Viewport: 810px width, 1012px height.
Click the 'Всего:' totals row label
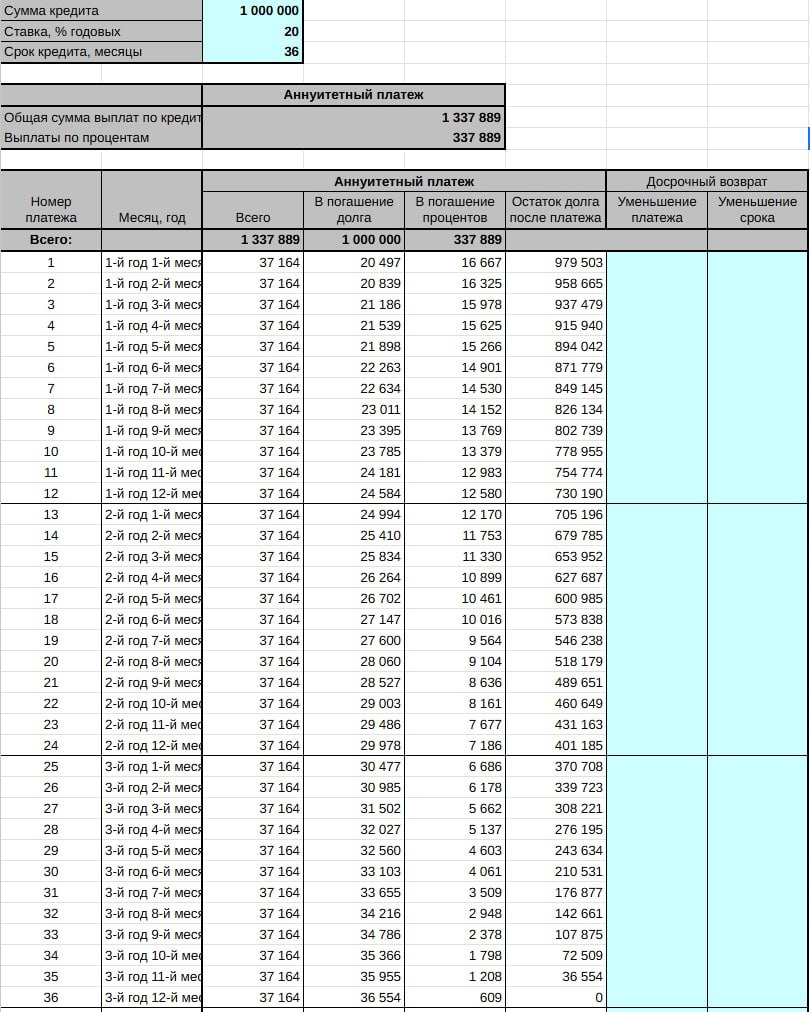51,239
